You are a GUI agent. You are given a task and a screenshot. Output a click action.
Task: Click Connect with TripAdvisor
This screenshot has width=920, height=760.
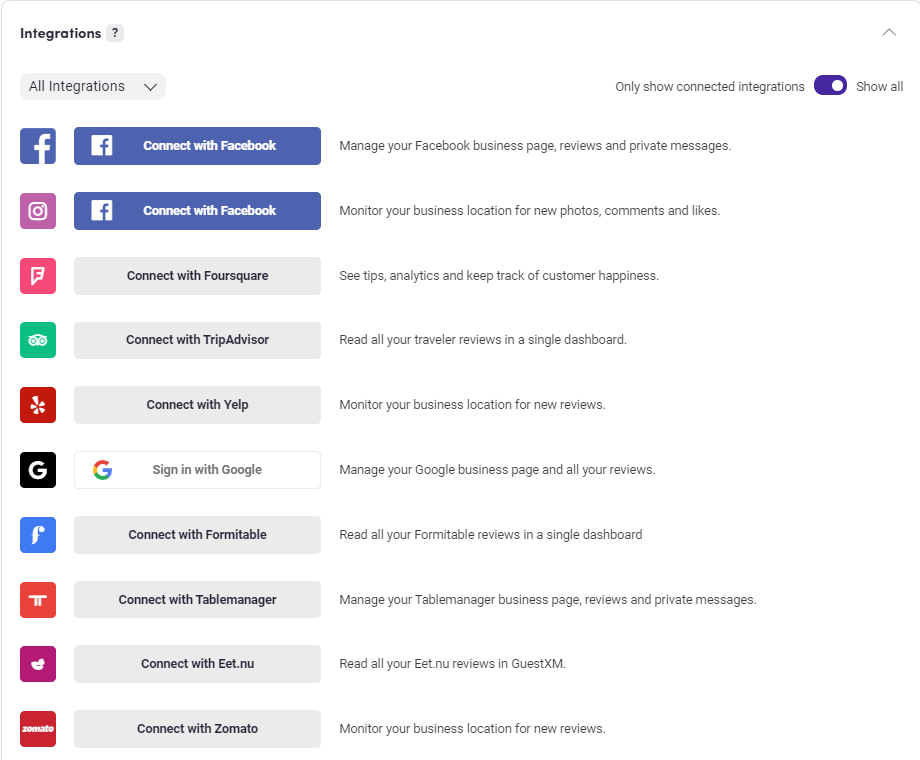197,340
